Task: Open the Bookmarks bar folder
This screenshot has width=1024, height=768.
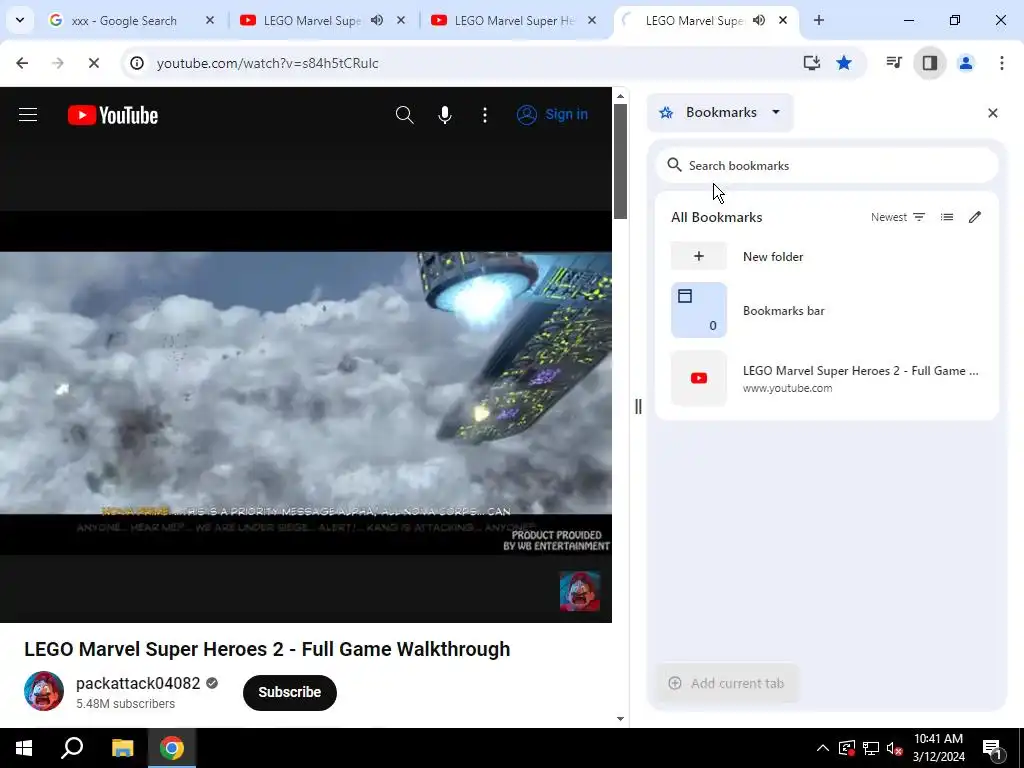Action: [x=827, y=310]
